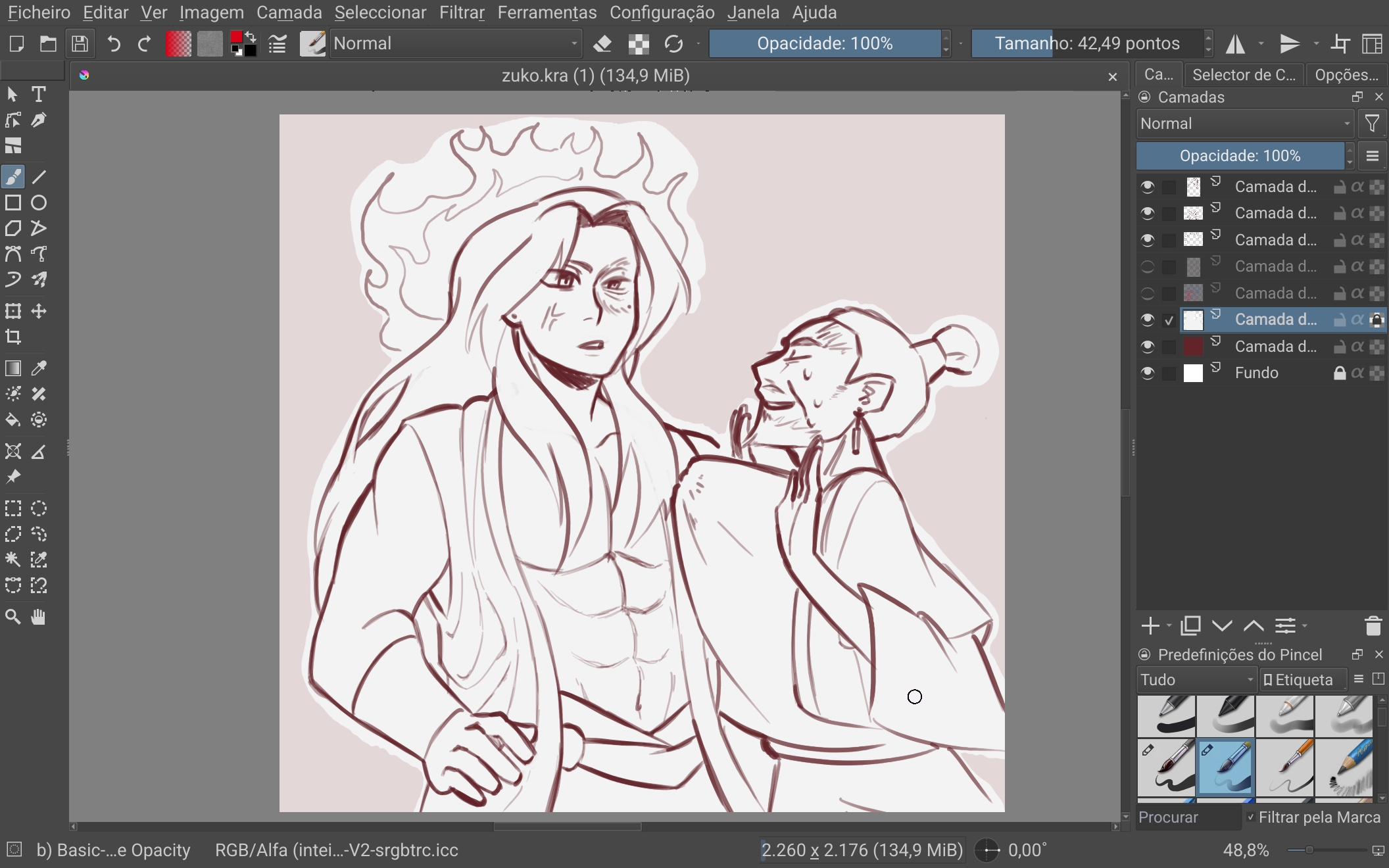The width and height of the screenshot is (1389, 868).
Task: Open the Tudo brush tag dropdown
Action: [x=1197, y=680]
